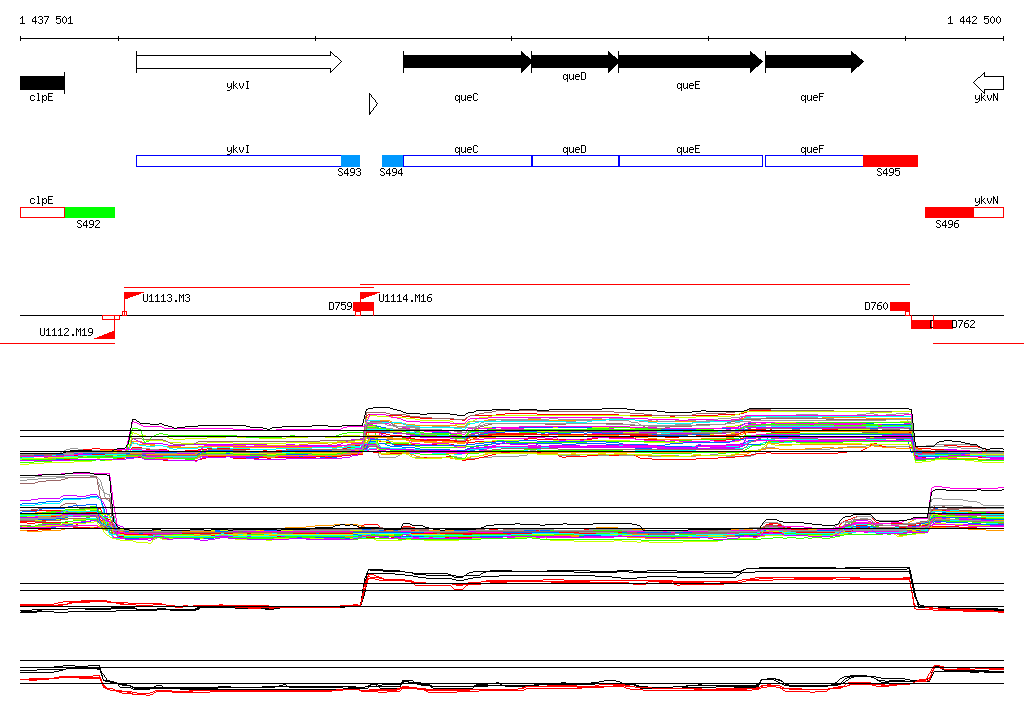
Task: Click the 'U1114.M16' label text
Action: [x=406, y=298]
